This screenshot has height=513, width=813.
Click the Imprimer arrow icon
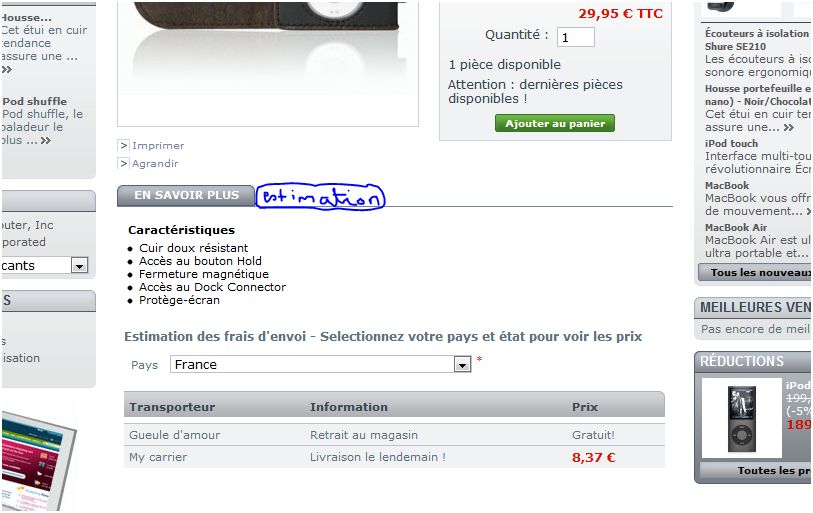tap(123, 146)
